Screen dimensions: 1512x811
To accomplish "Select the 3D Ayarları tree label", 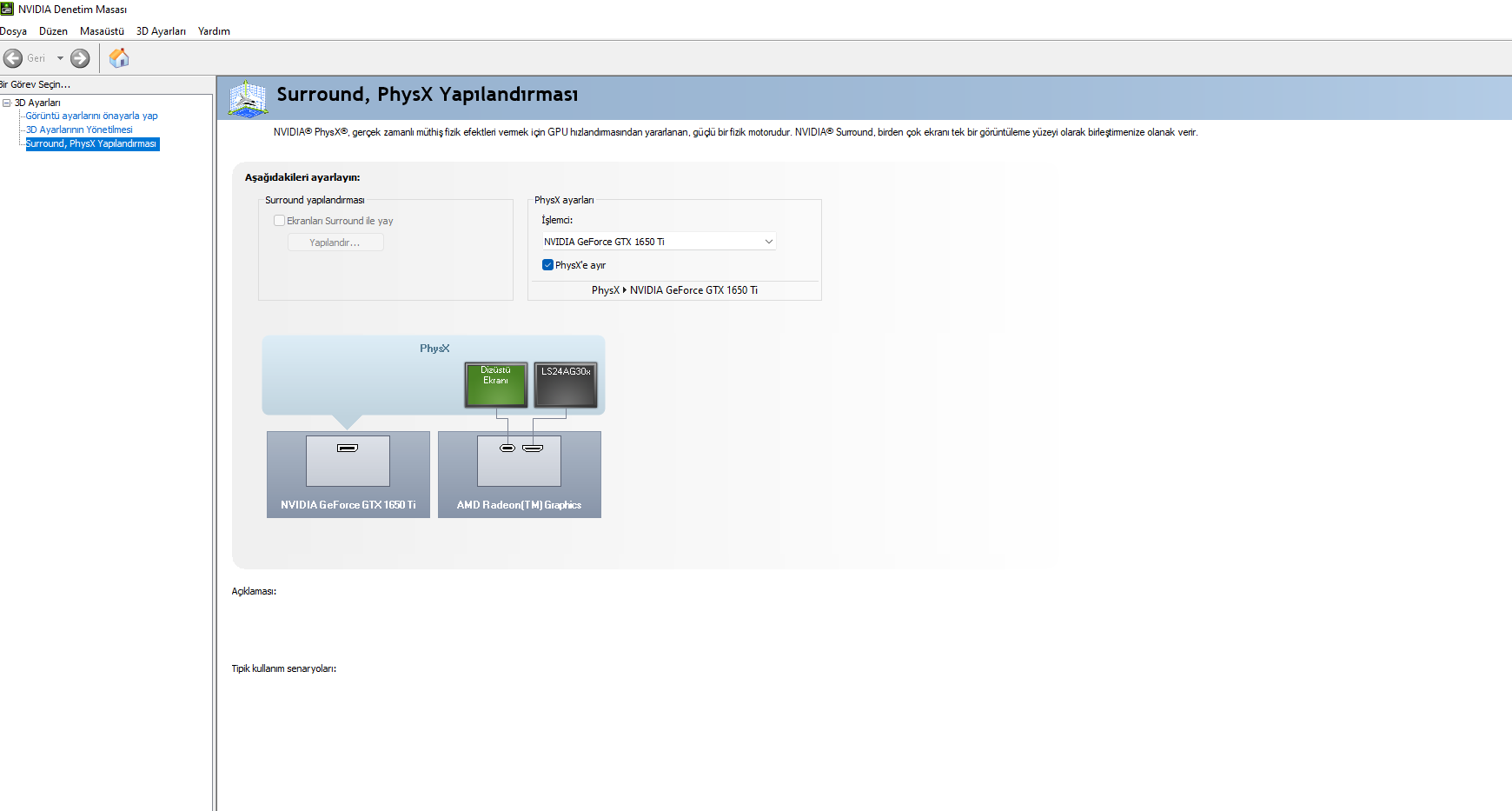I will [37, 103].
